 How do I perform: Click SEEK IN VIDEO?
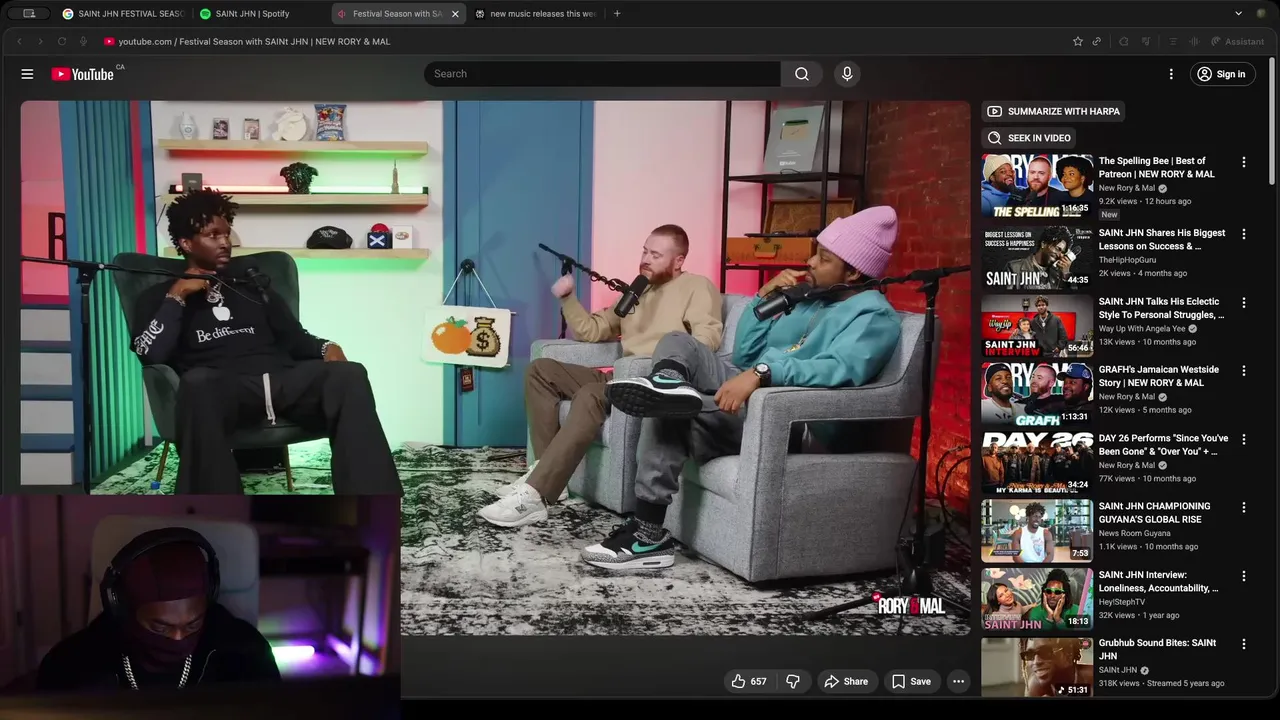[x=1029, y=138]
